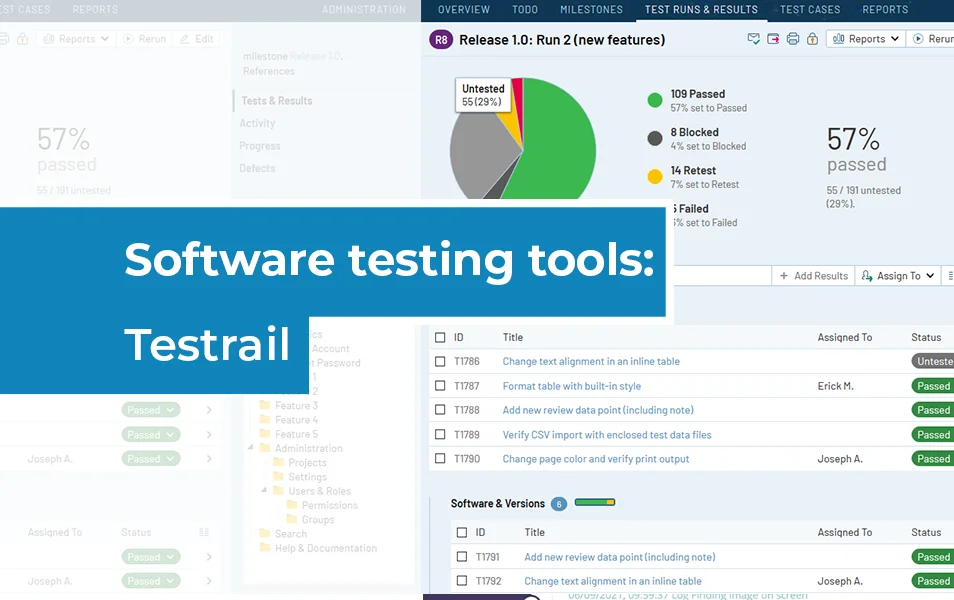This screenshot has width=954, height=600.
Task: Click the Add Results button
Action: (x=814, y=276)
